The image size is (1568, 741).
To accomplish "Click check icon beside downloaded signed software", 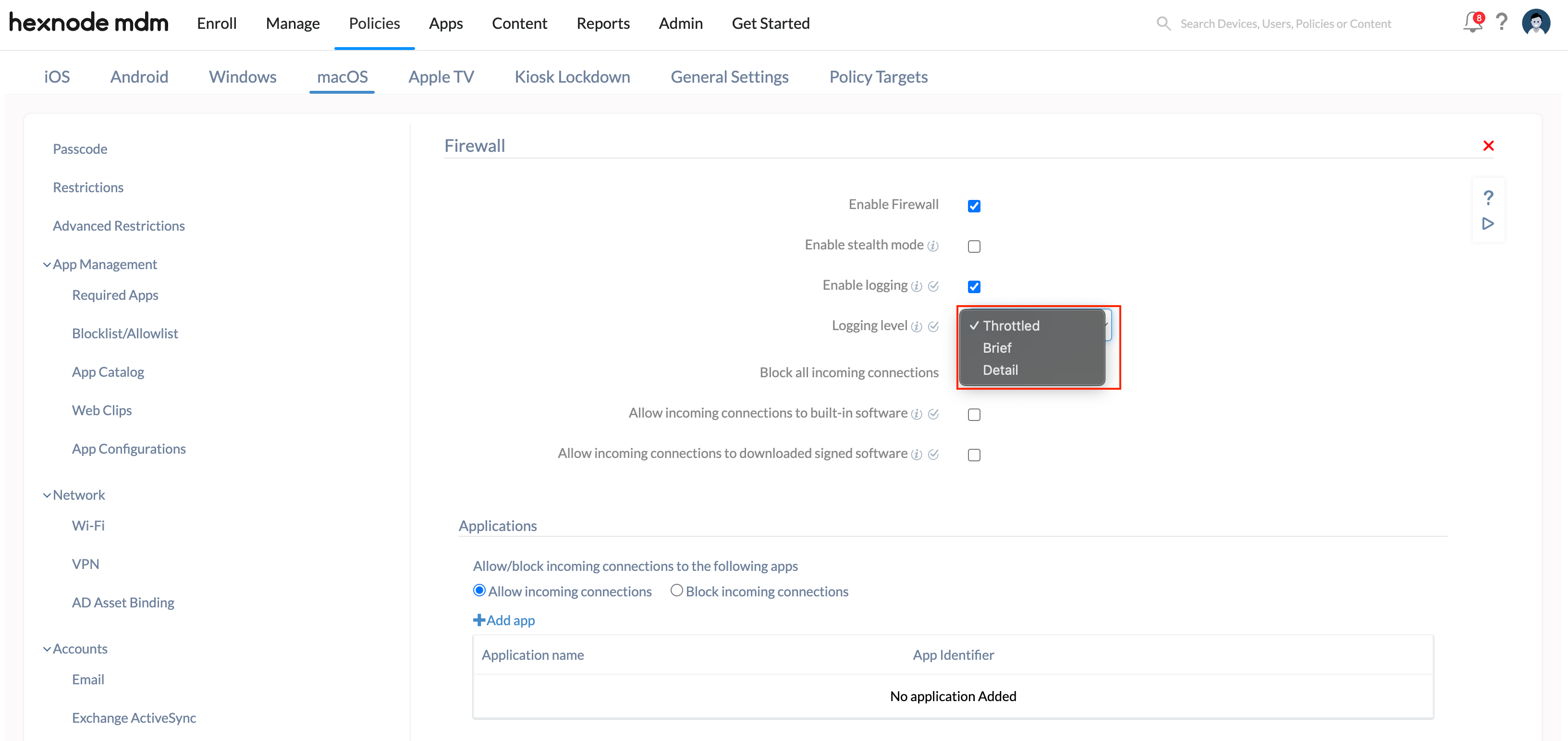I will [x=933, y=454].
